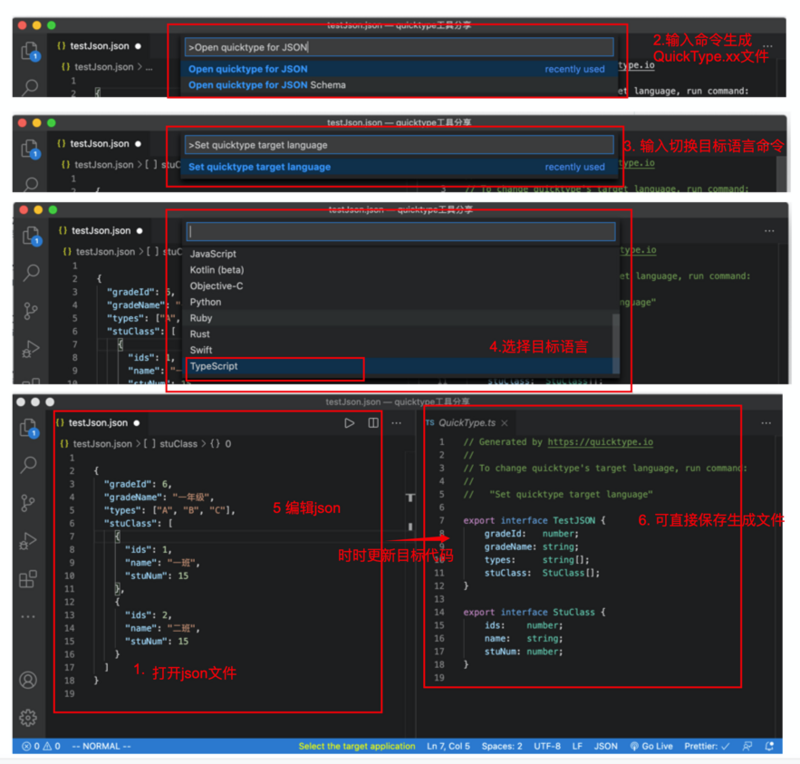This screenshot has width=800, height=764.
Task: Choose 'Set quicktype target language' command result
Action: point(398,167)
